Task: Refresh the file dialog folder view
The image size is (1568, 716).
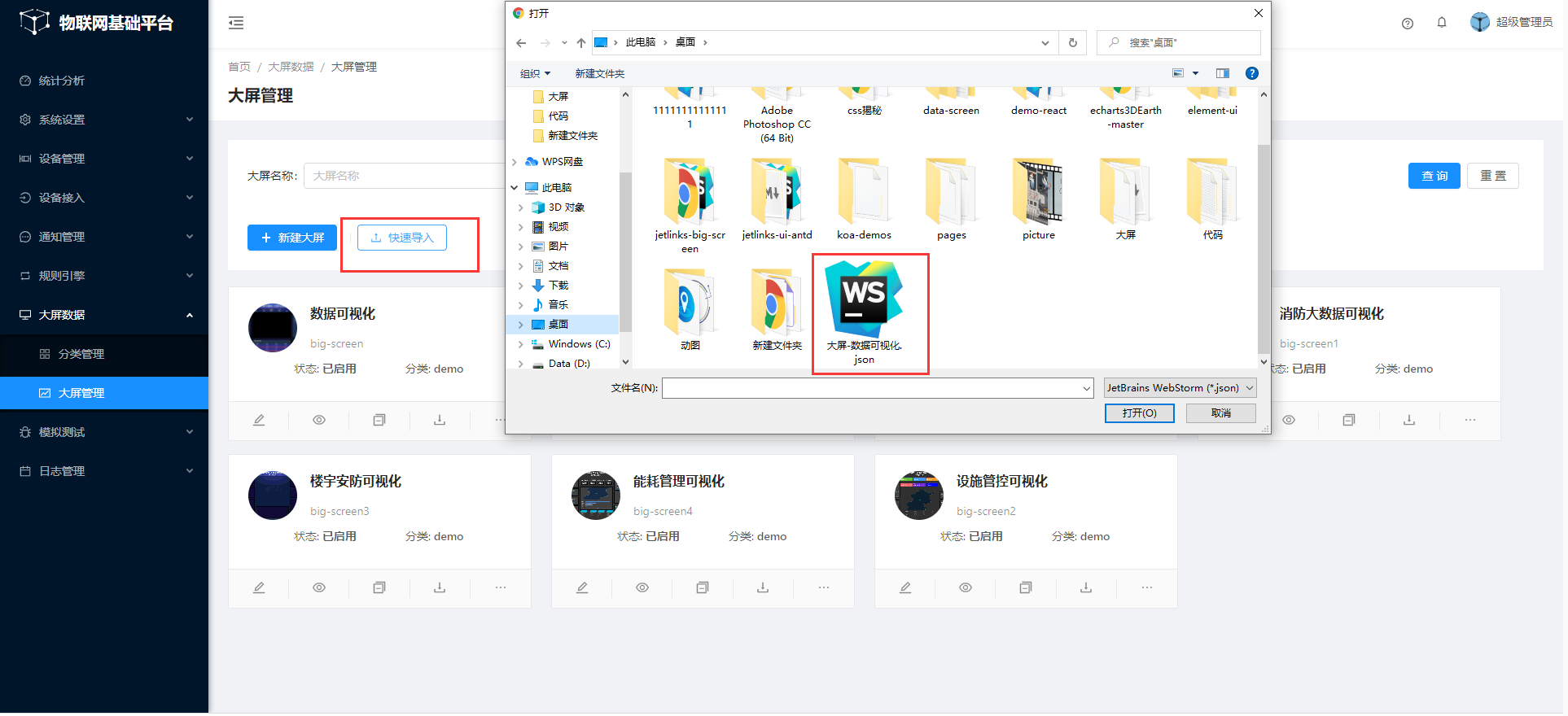Action: 1073,43
